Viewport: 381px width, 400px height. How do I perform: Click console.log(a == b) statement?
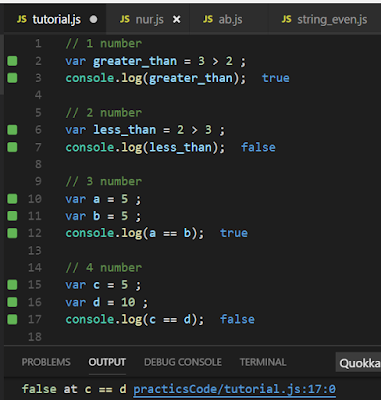tap(135, 233)
